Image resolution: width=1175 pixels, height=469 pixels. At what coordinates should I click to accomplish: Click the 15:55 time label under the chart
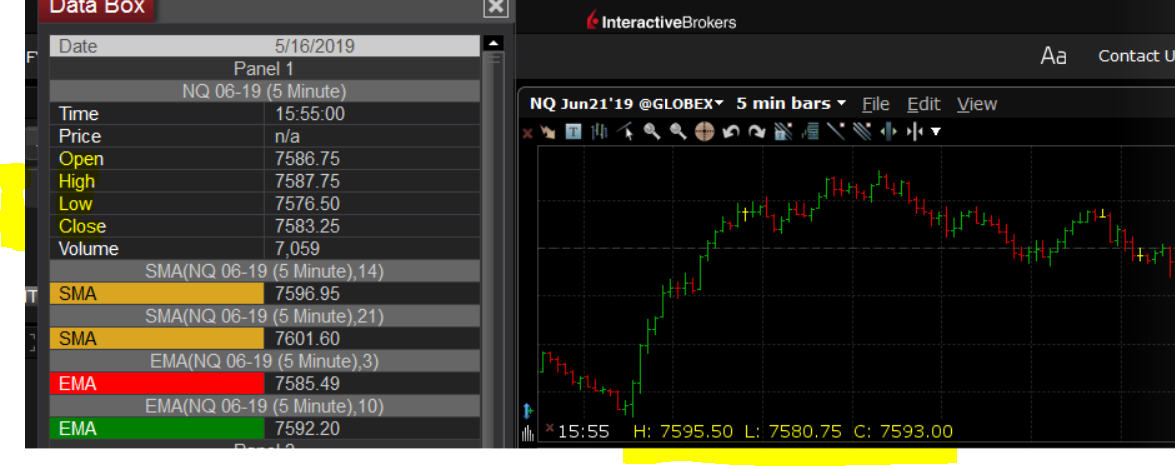(x=584, y=432)
